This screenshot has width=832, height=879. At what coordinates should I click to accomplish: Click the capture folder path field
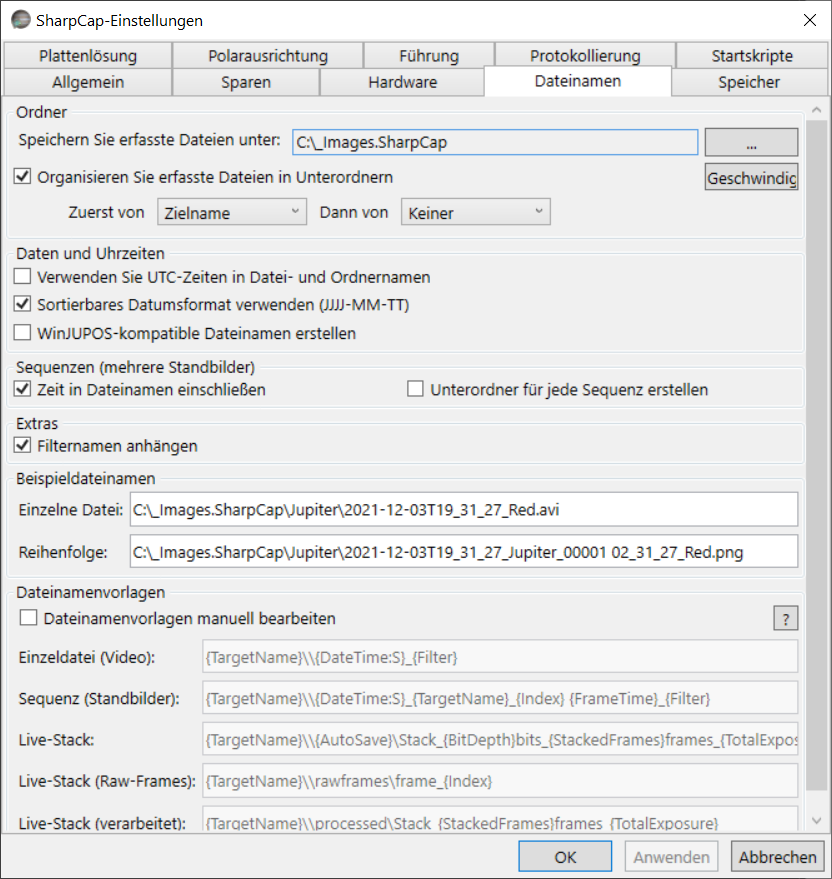[495, 142]
